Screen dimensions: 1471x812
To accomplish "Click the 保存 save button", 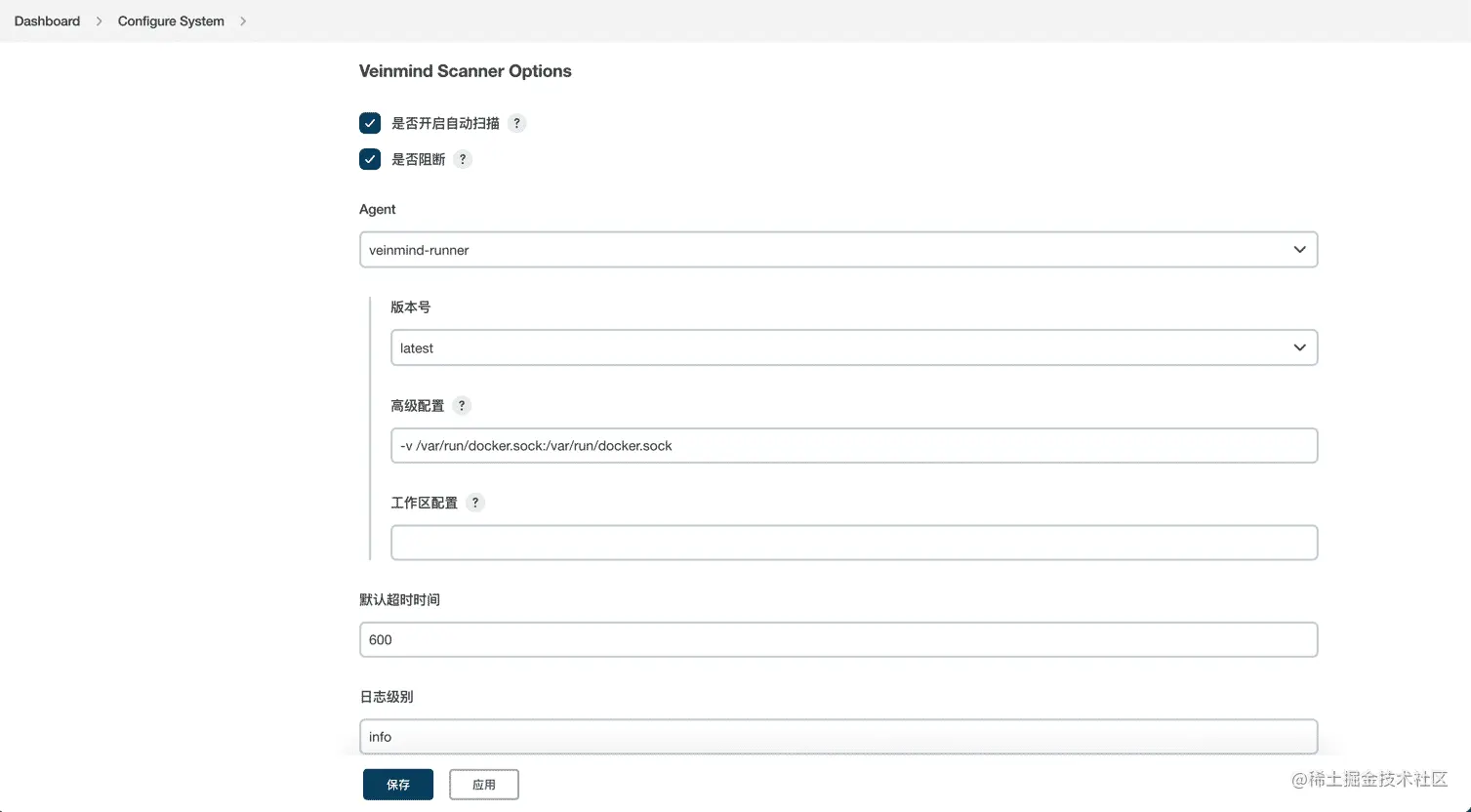I will coord(398,785).
